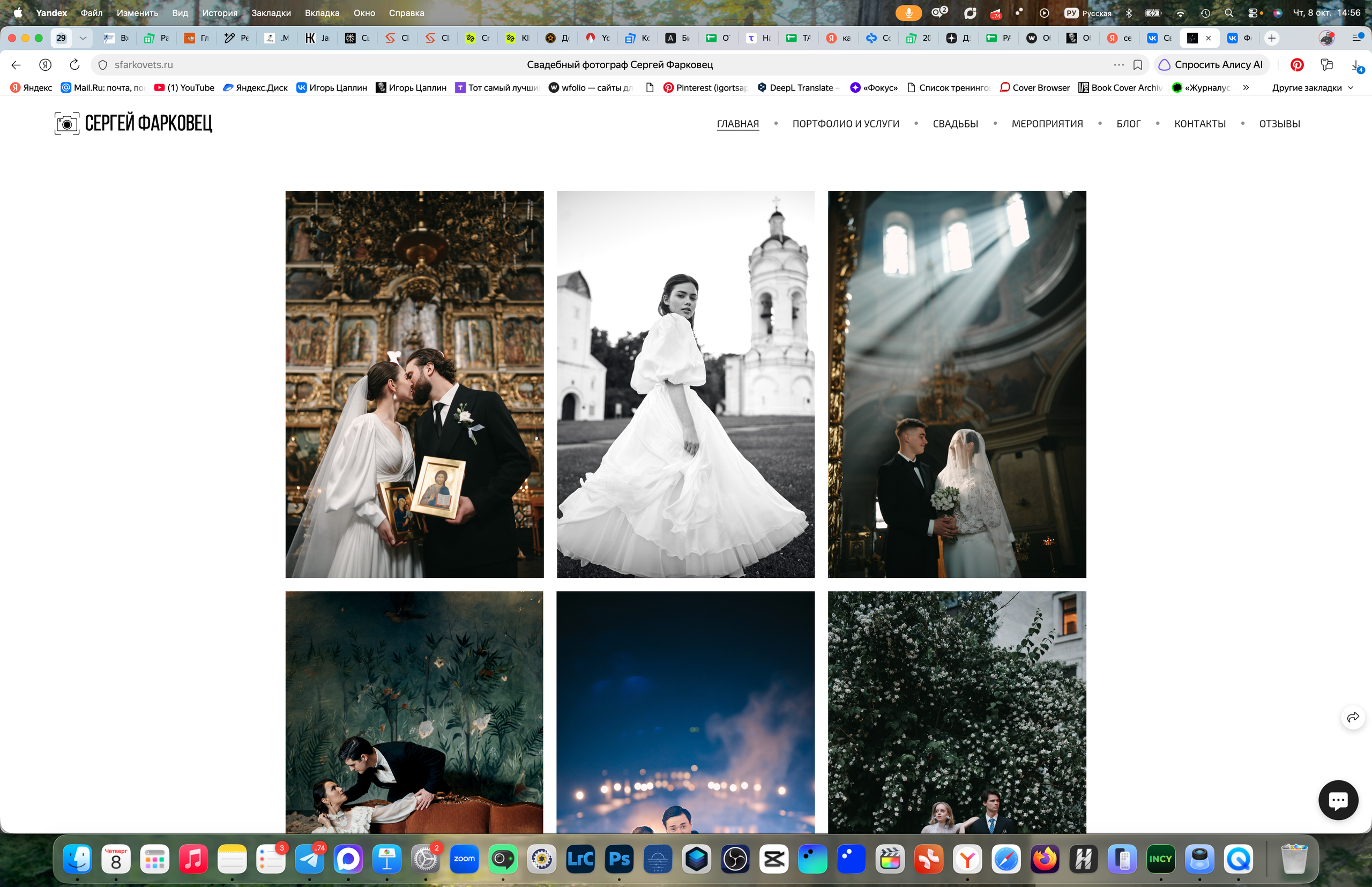Open the browser sidebar menu icon

click(1357, 38)
